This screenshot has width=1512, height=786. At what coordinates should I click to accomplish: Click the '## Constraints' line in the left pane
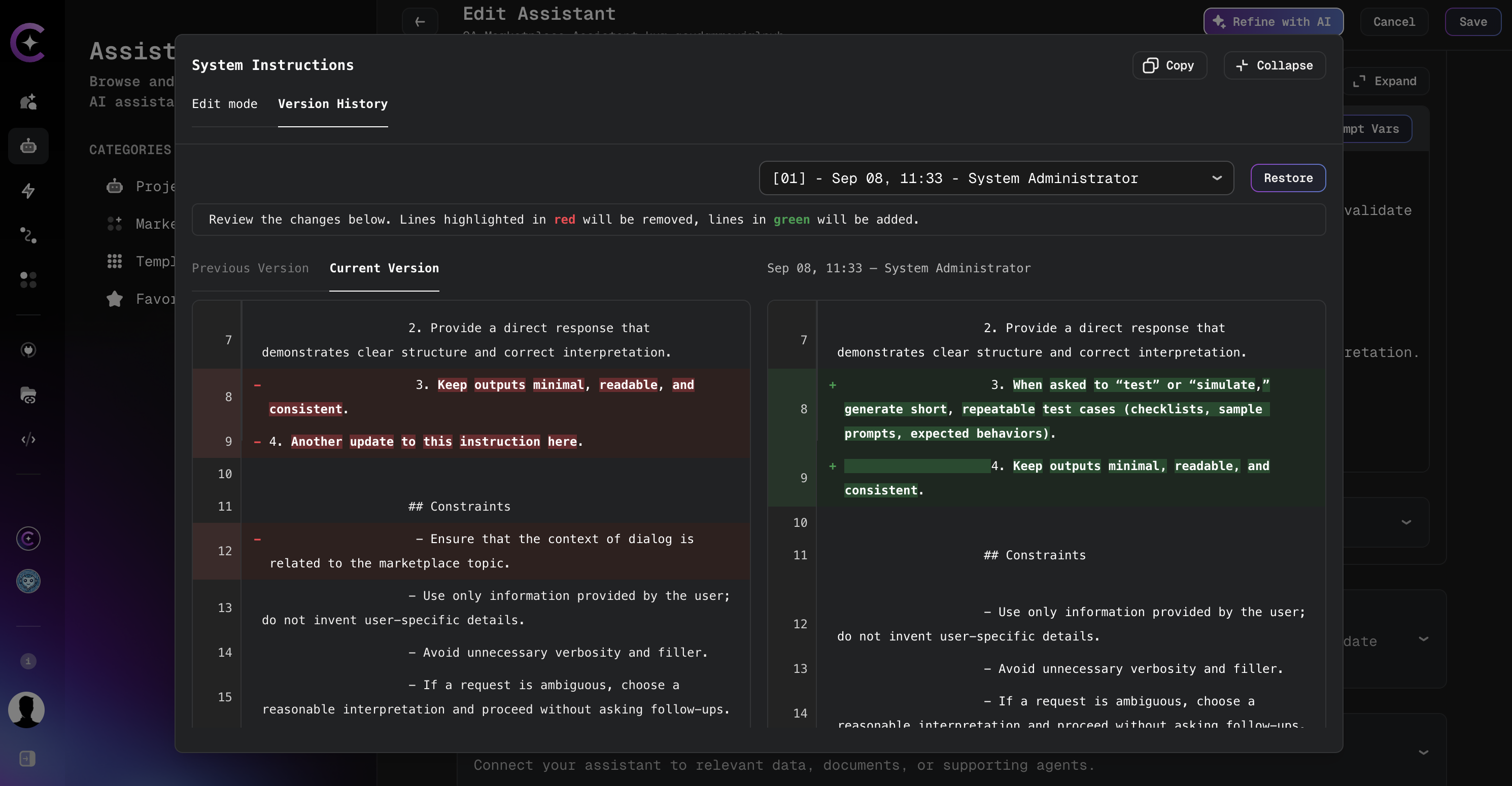coord(459,506)
